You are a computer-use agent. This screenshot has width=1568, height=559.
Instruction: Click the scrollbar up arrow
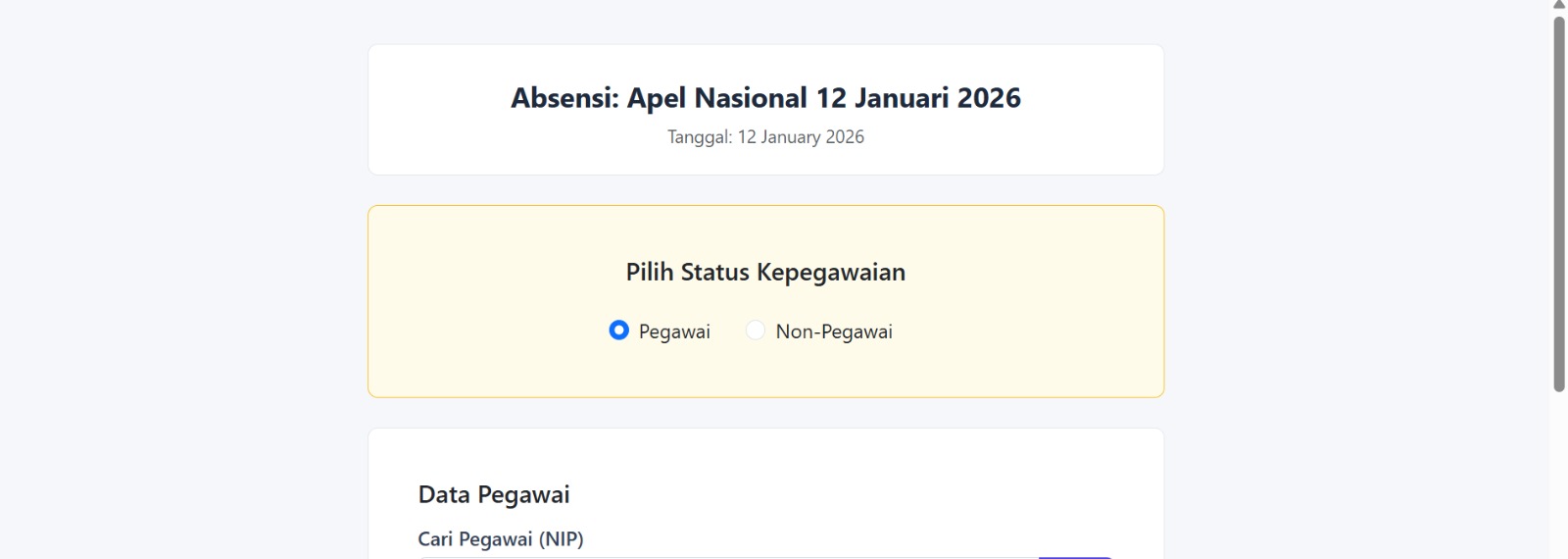[x=1559, y=5]
